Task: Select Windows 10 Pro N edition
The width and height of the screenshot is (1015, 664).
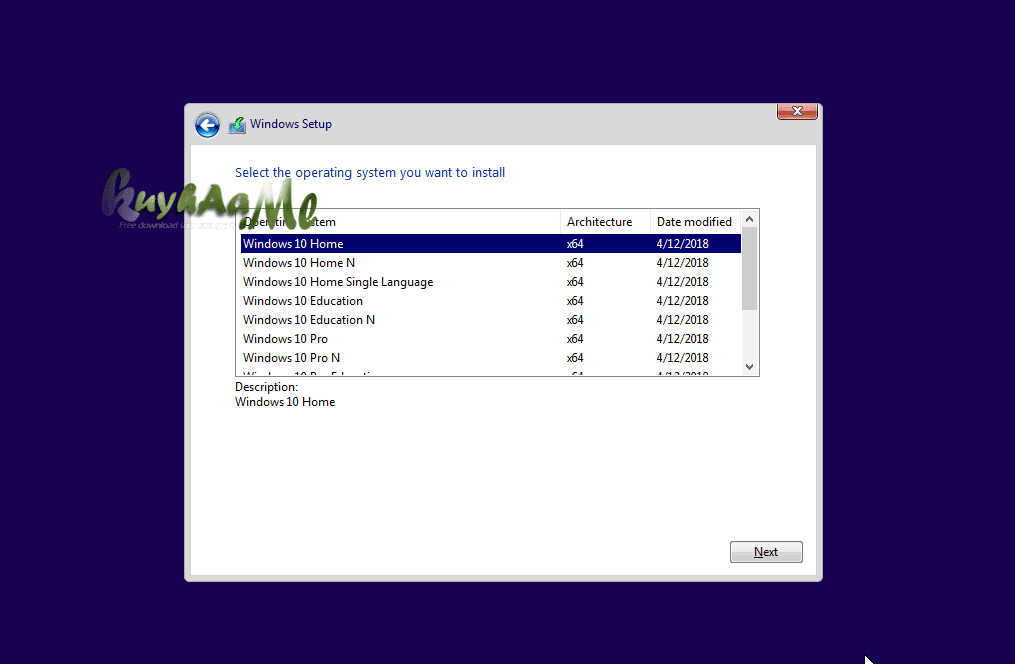Action: (x=491, y=358)
